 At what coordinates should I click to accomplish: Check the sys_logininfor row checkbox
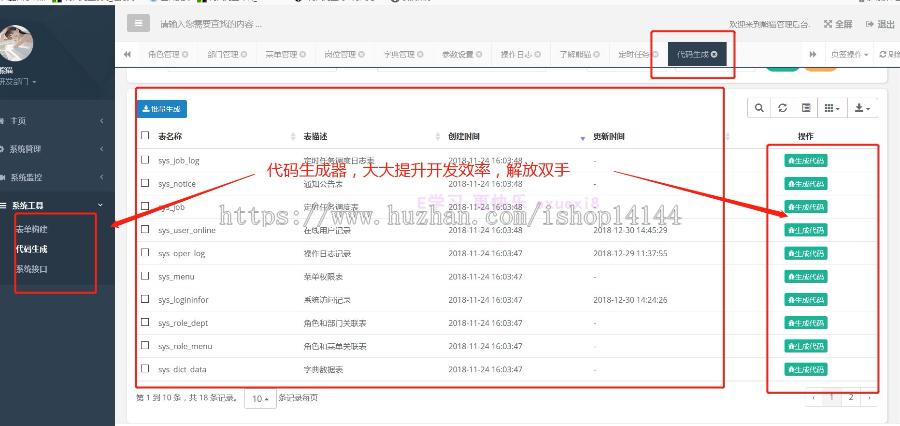[145, 299]
